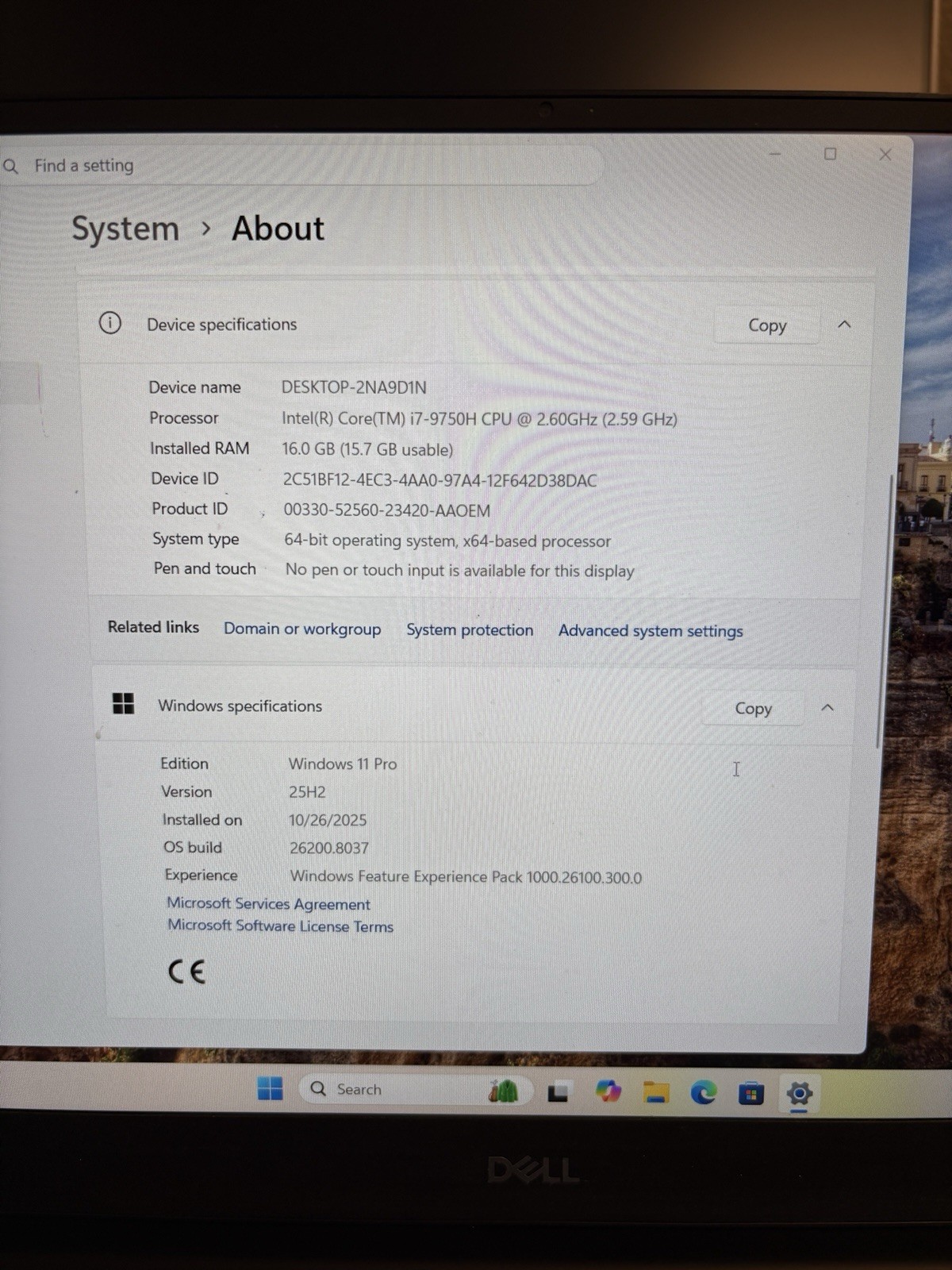Click the 16.0 GB installed RAM value

pos(367,449)
